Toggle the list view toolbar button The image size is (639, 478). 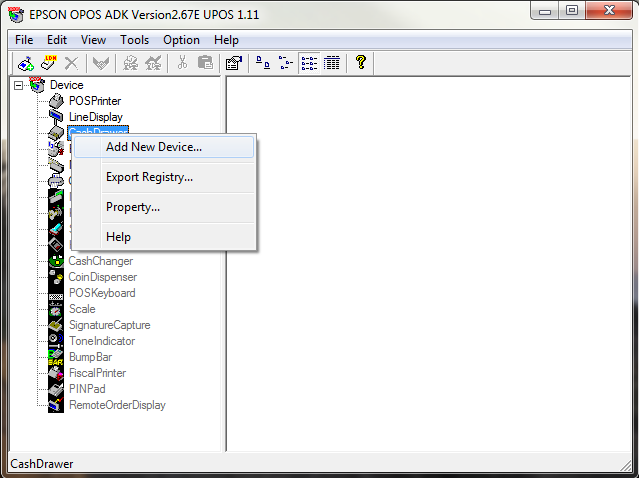pos(309,62)
